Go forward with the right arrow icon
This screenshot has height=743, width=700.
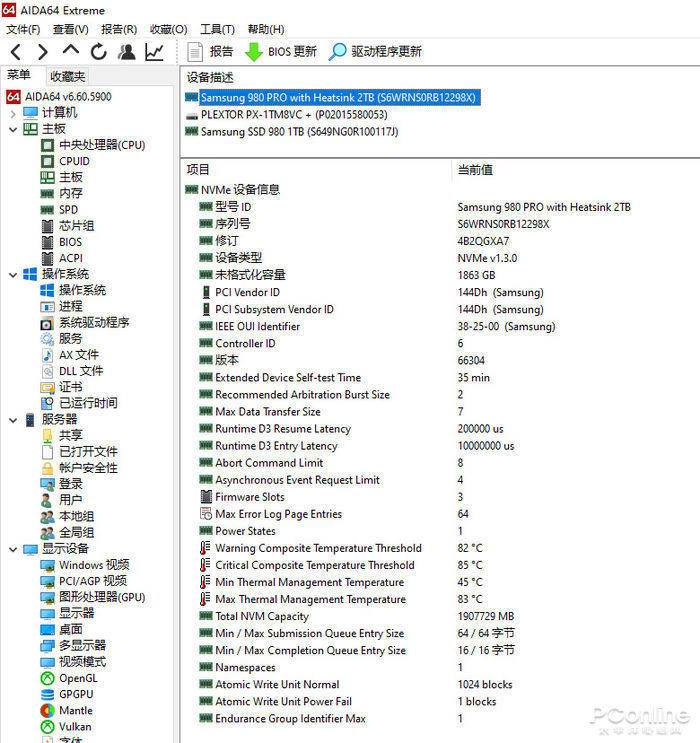pyautogui.click(x=43, y=52)
